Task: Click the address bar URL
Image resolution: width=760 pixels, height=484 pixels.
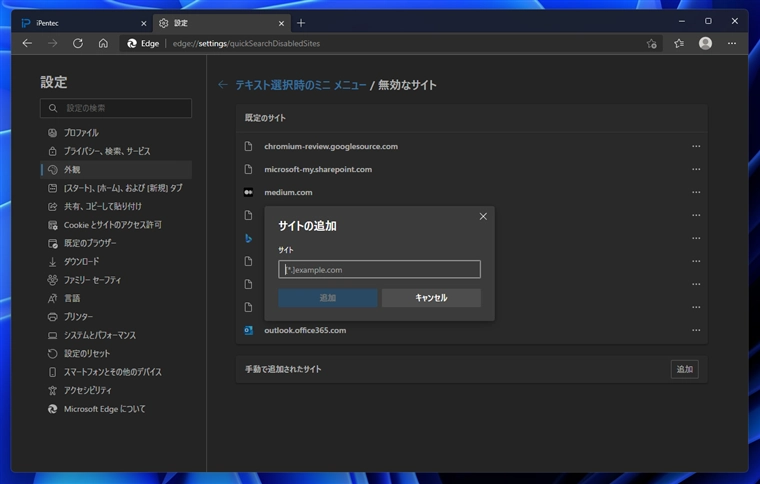Action: tap(246, 44)
